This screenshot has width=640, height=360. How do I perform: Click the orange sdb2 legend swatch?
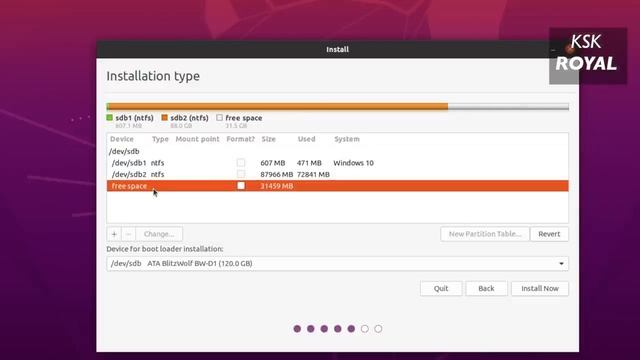pyautogui.click(x=164, y=118)
